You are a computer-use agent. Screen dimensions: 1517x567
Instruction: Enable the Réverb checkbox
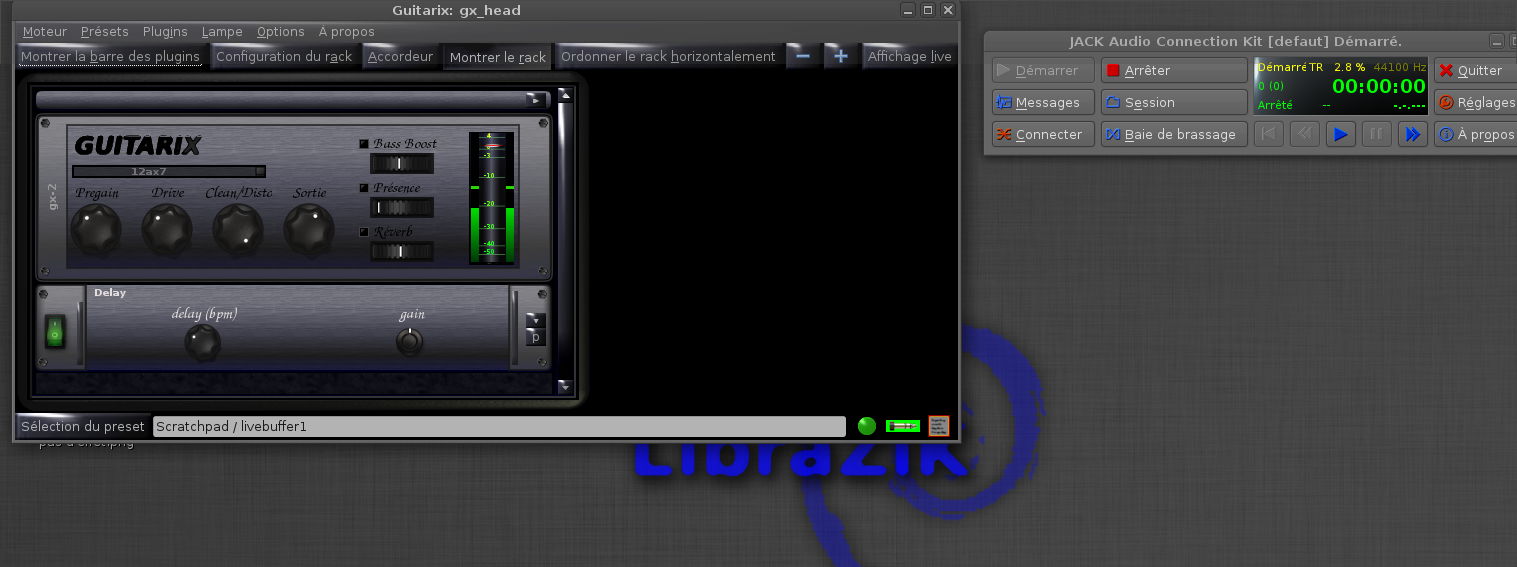(364, 232)
